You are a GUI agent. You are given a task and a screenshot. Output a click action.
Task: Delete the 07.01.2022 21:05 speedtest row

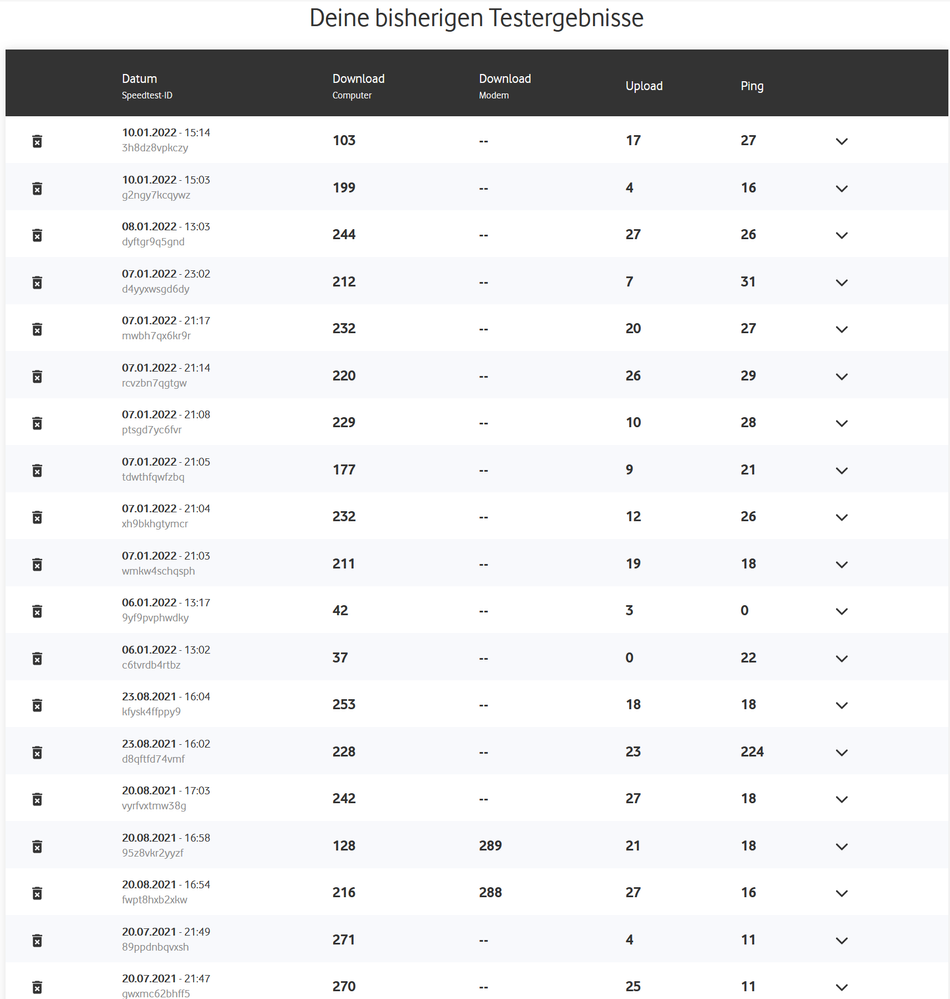(x=37, y=471)
